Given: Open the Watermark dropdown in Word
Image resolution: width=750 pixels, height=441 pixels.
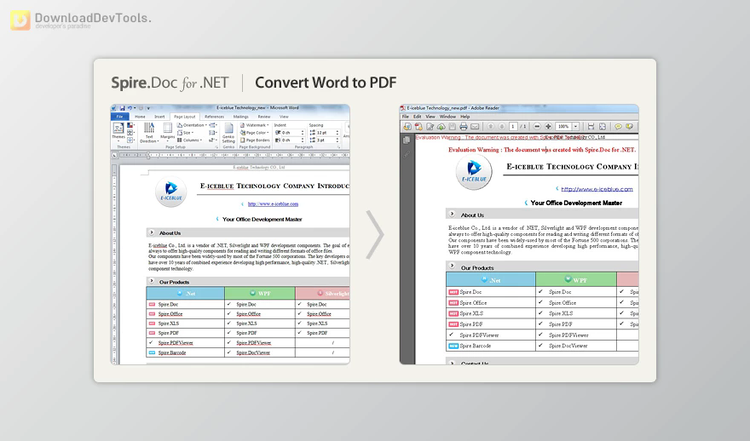Looking at the screenshot, I should (x=255, y=125).
